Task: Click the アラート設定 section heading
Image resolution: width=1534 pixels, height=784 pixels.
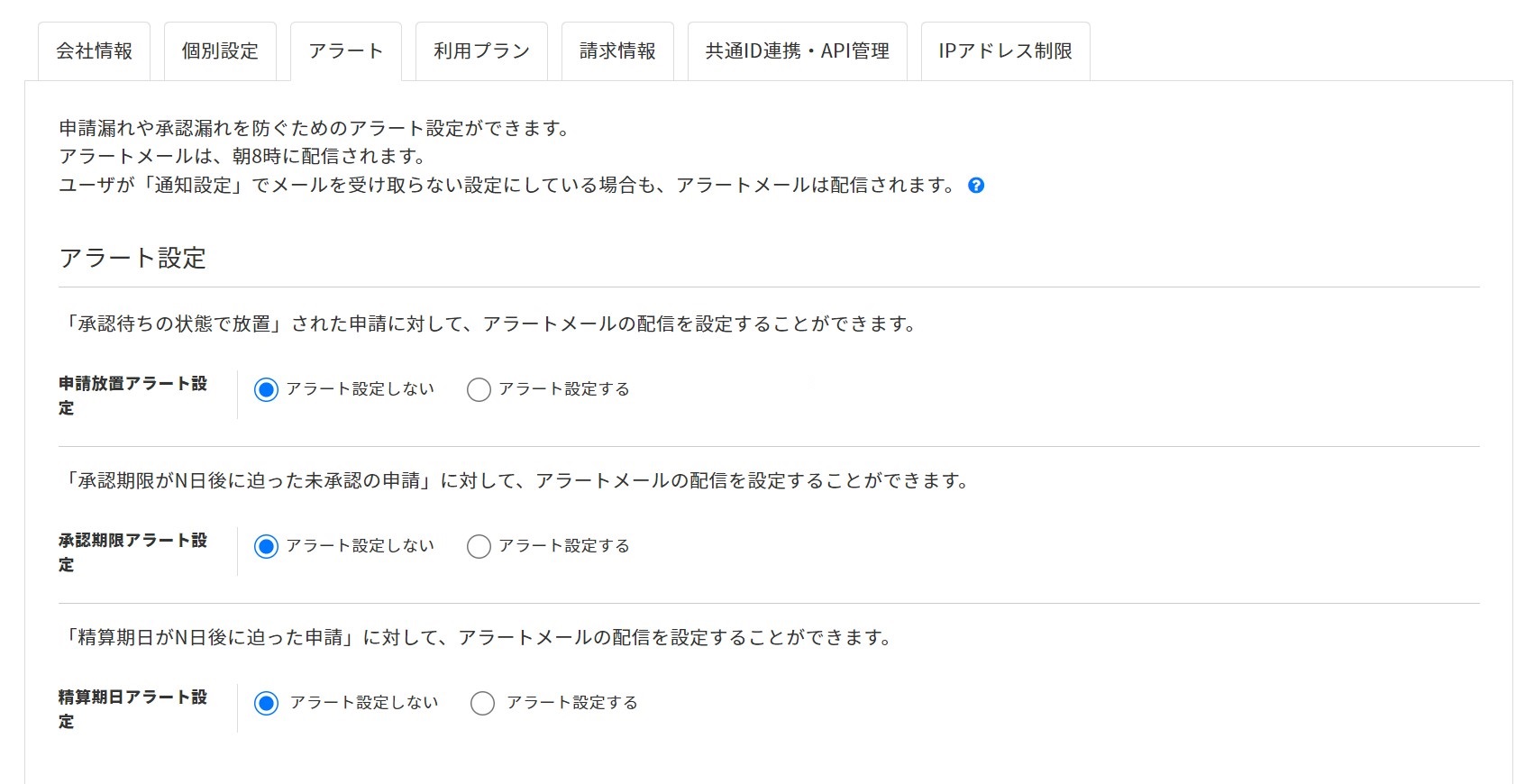Action: pyautogui.click(x=132, y=259)
